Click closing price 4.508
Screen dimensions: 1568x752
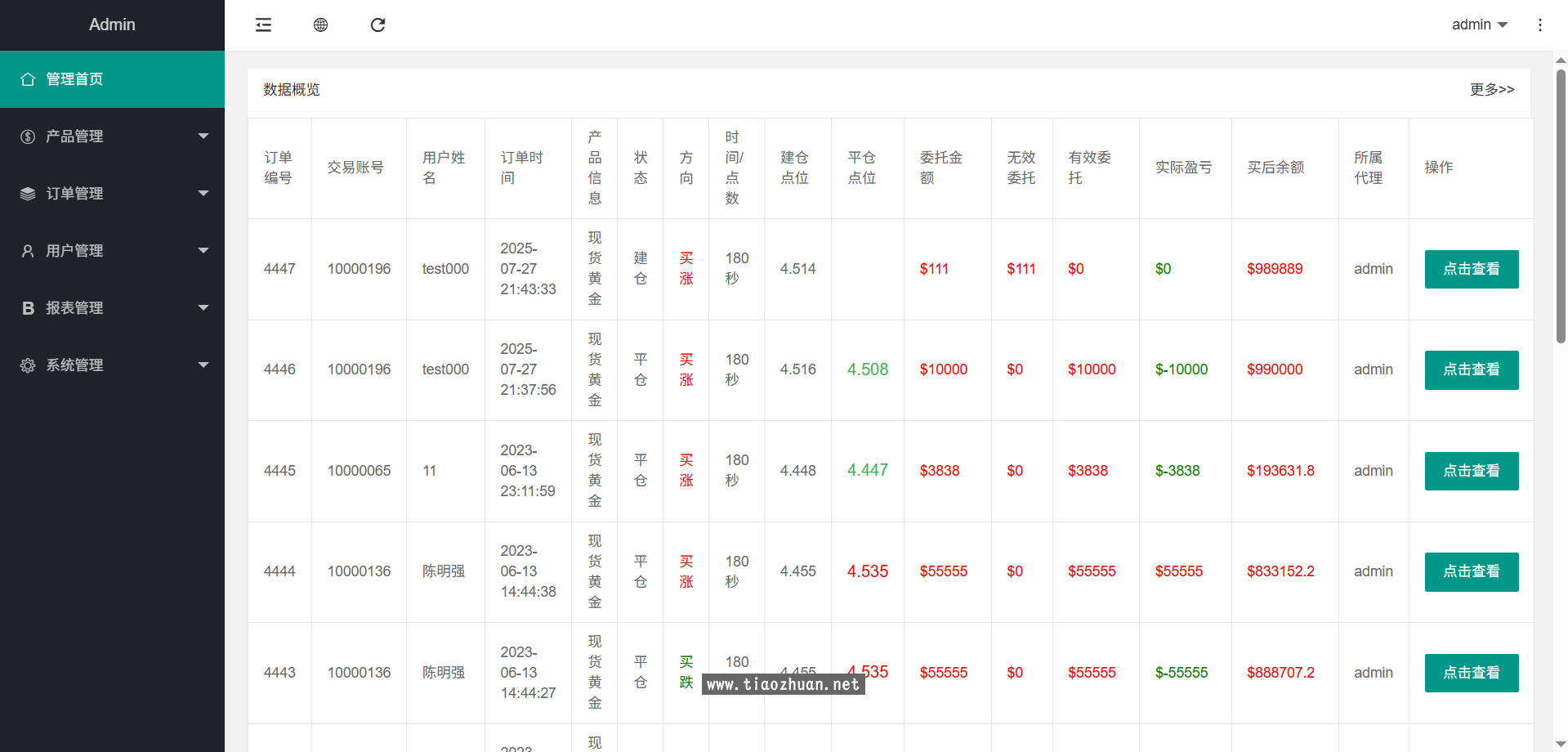click(x=868, y=369)
